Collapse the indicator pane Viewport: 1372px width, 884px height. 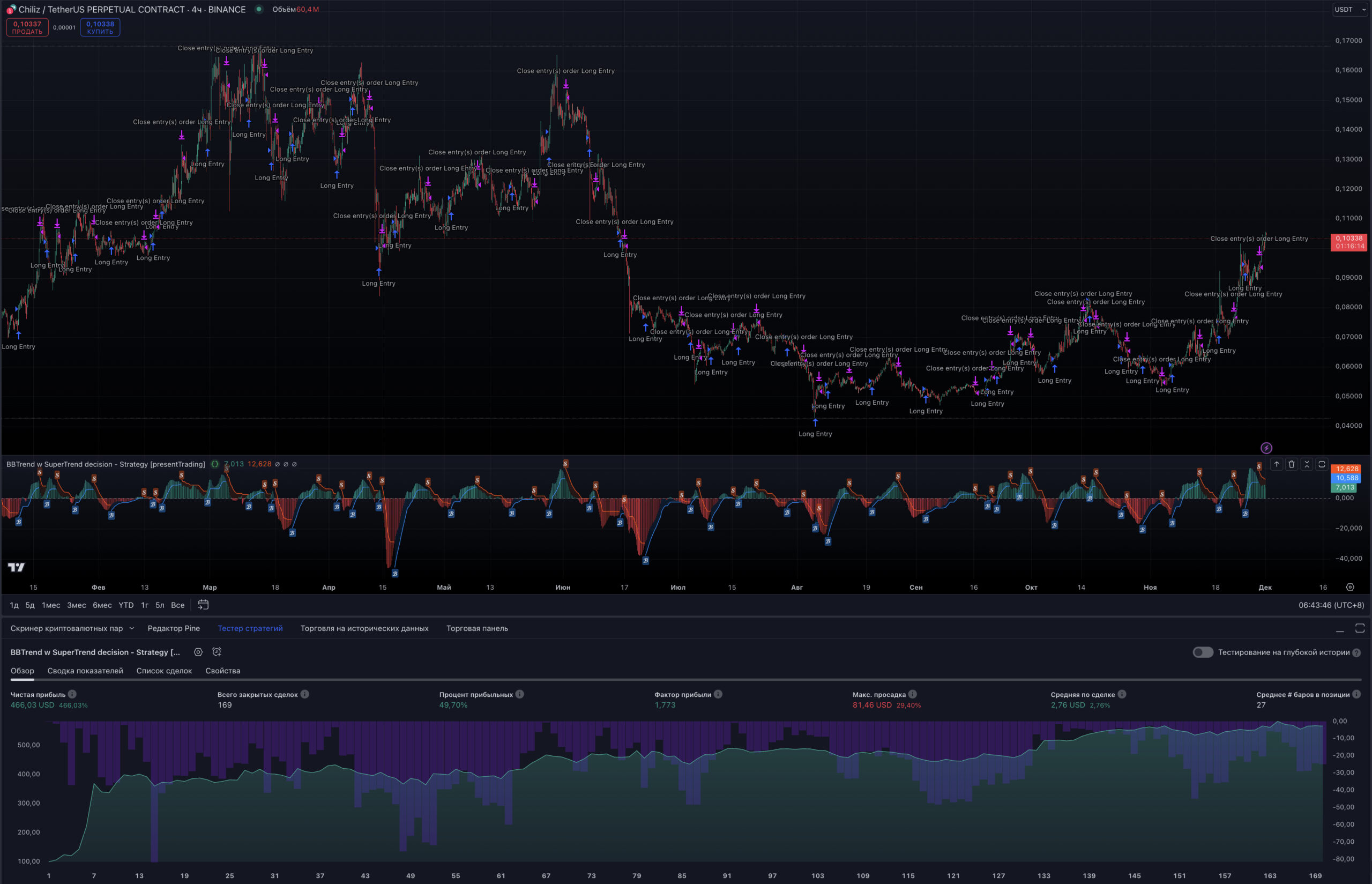[x=1307, y=464]
